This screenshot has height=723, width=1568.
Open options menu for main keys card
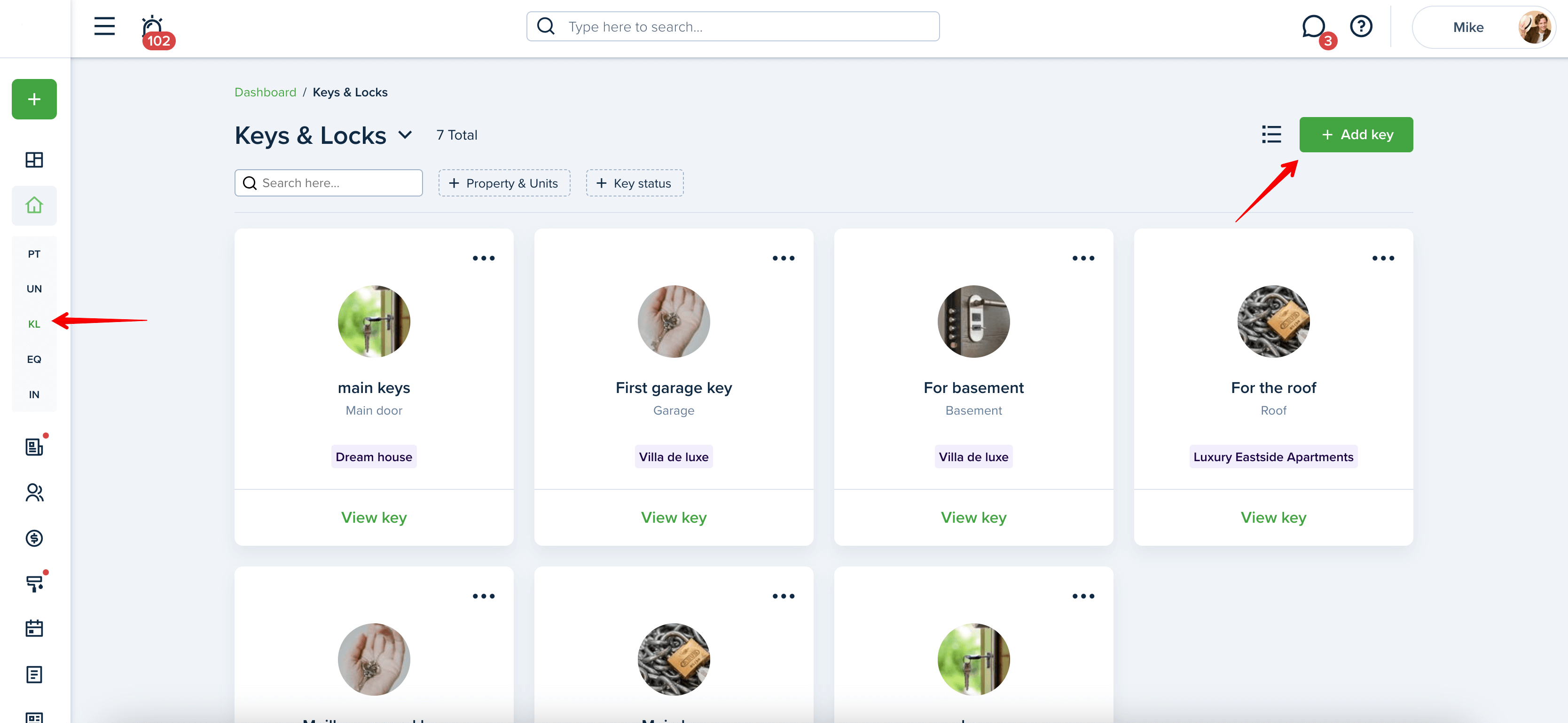483,258
